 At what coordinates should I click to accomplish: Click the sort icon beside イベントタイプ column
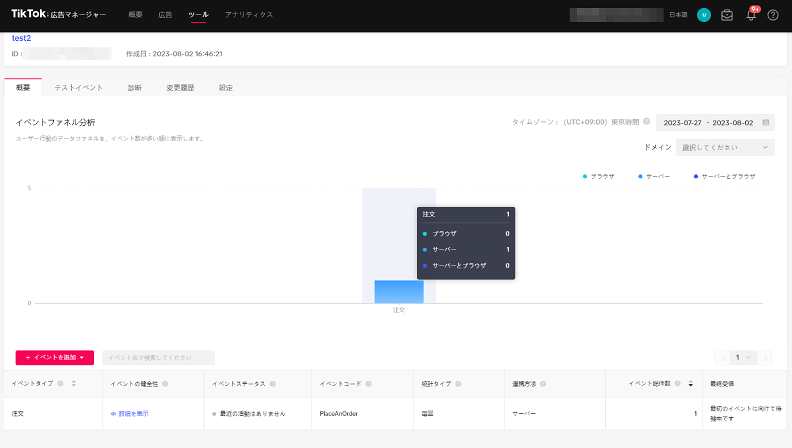73,384
